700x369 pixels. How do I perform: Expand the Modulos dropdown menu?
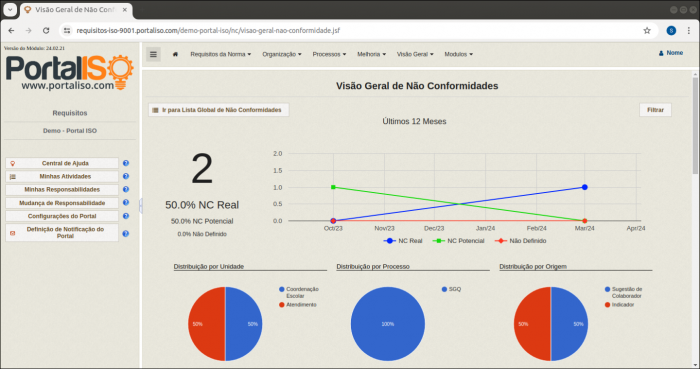tap(458, 54)
